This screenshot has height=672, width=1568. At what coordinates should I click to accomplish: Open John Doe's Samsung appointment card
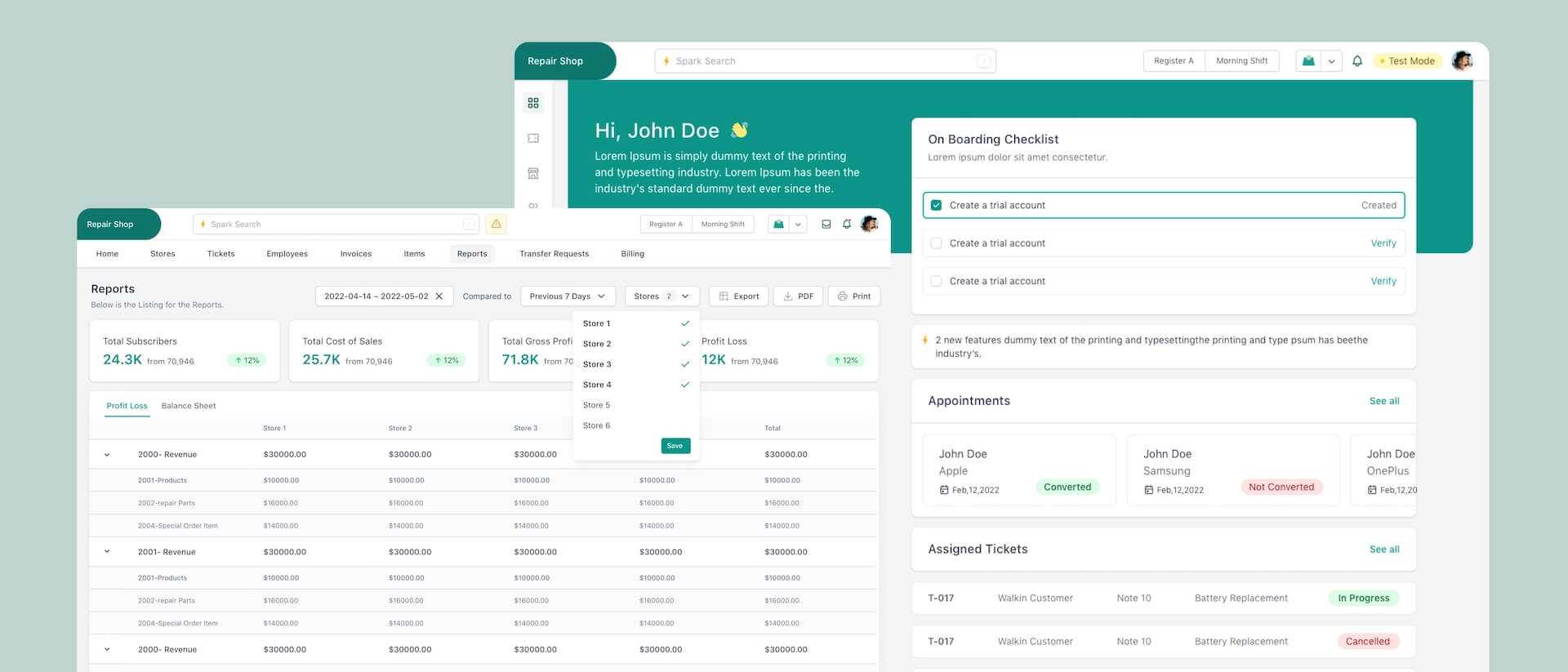click(1232, 470)
